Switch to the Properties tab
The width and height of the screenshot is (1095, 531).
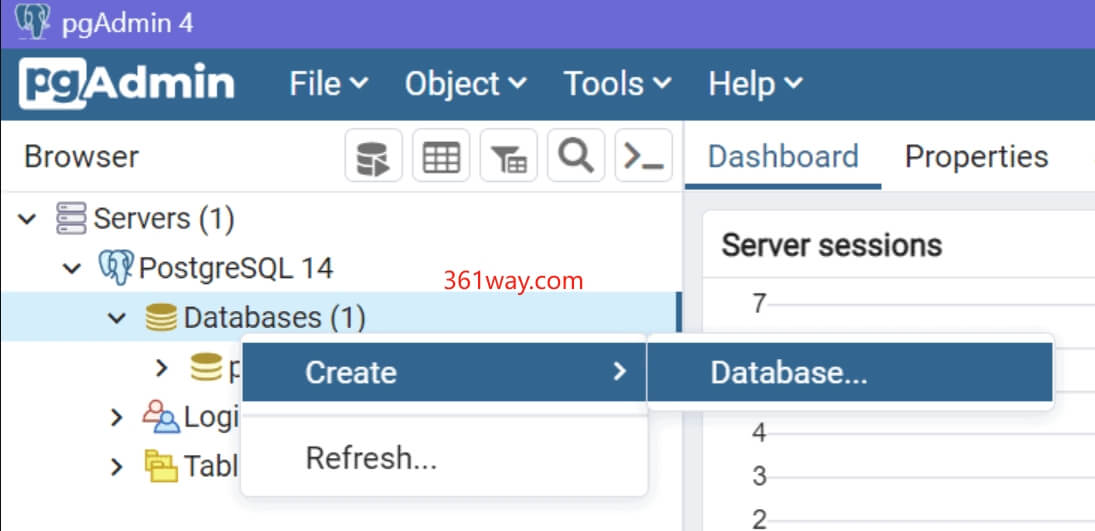[976, 157]
